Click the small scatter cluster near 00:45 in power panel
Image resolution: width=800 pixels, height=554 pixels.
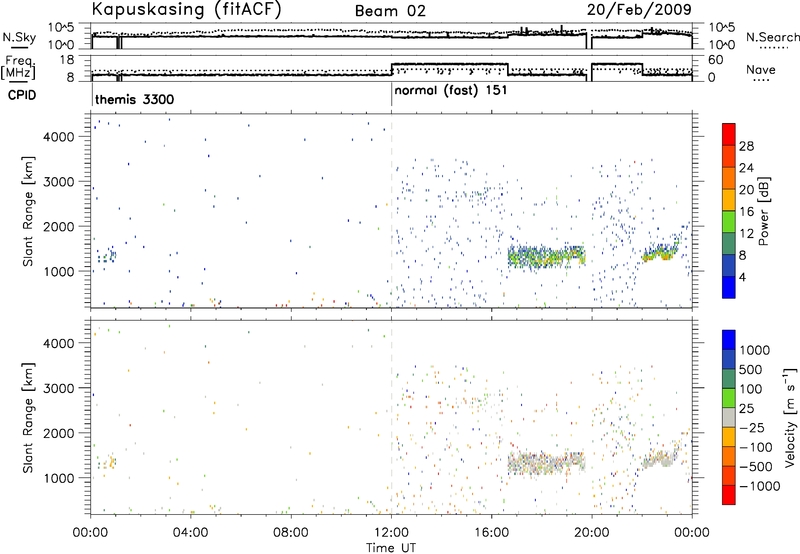[x=107, y=255]
